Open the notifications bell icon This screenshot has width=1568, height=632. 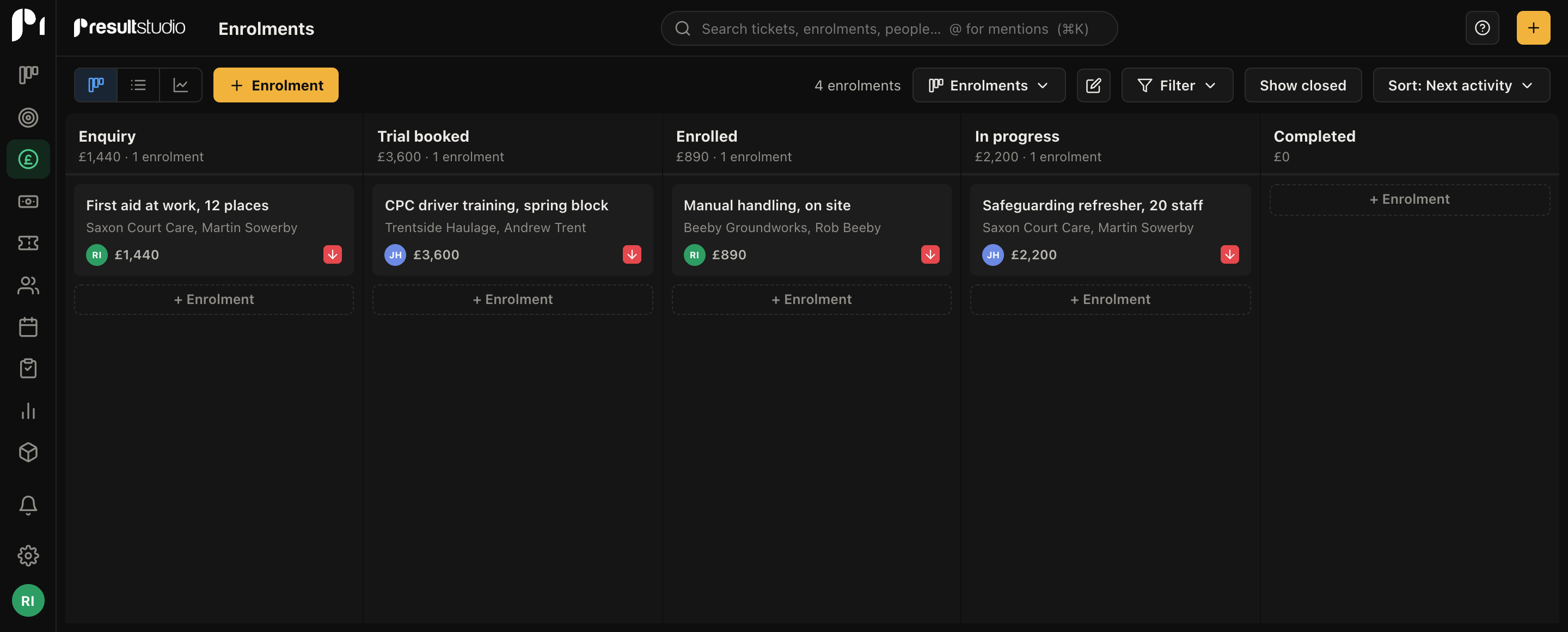pos(28,505)
